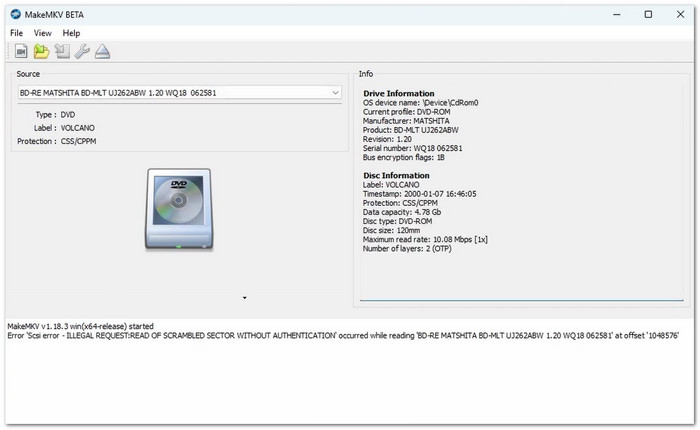The height and width of the screenshot is (430, 700).
Task: Click the MakeMKV app logo in title bar
Action: (x=16, y=14)
